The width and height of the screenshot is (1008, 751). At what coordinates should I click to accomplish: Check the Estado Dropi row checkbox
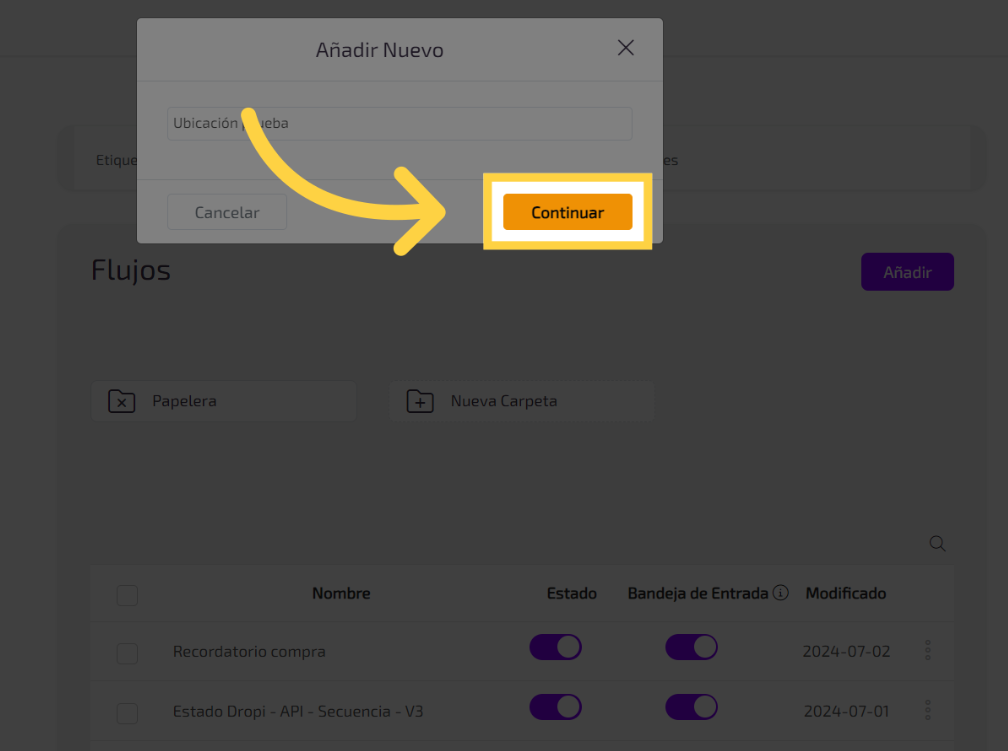(127, 713)
